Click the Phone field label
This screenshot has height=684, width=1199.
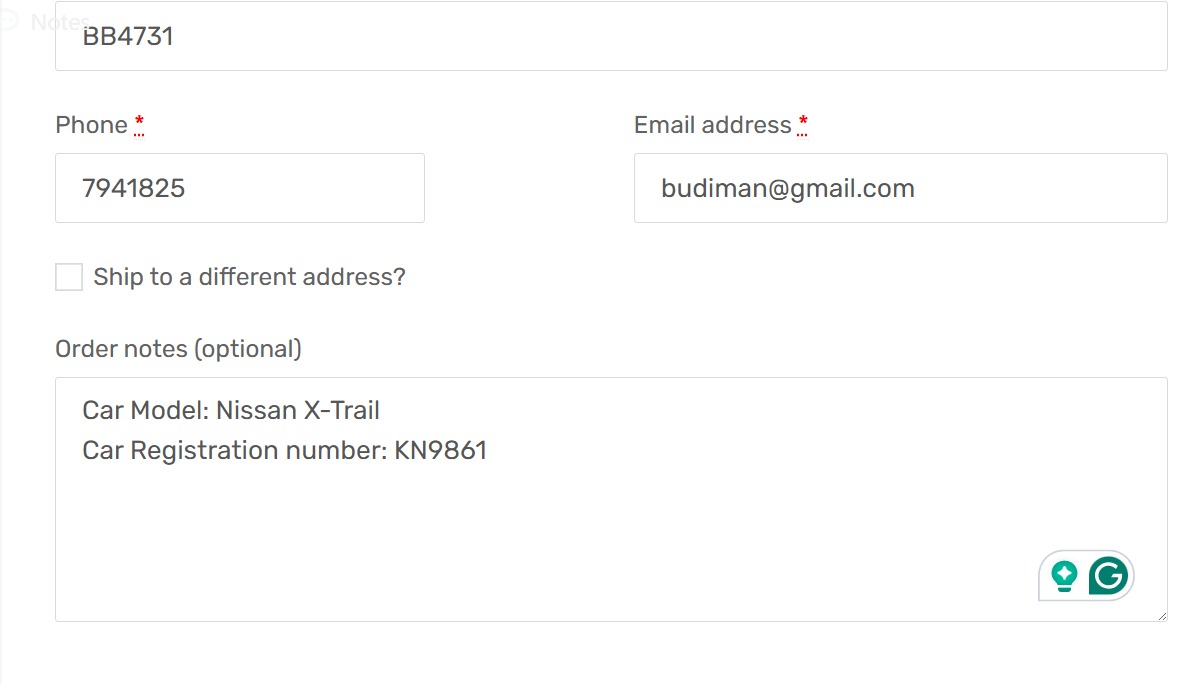click(91, 125)
